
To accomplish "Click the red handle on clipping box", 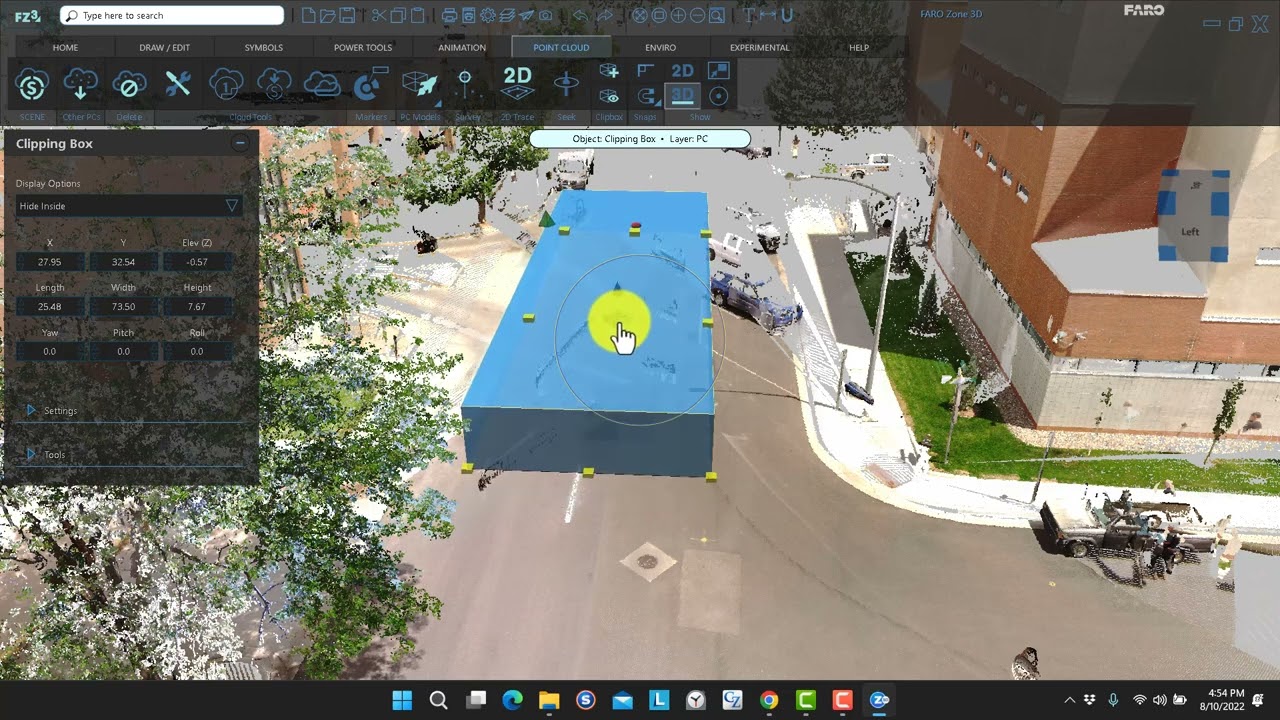I will click(636, 226).
